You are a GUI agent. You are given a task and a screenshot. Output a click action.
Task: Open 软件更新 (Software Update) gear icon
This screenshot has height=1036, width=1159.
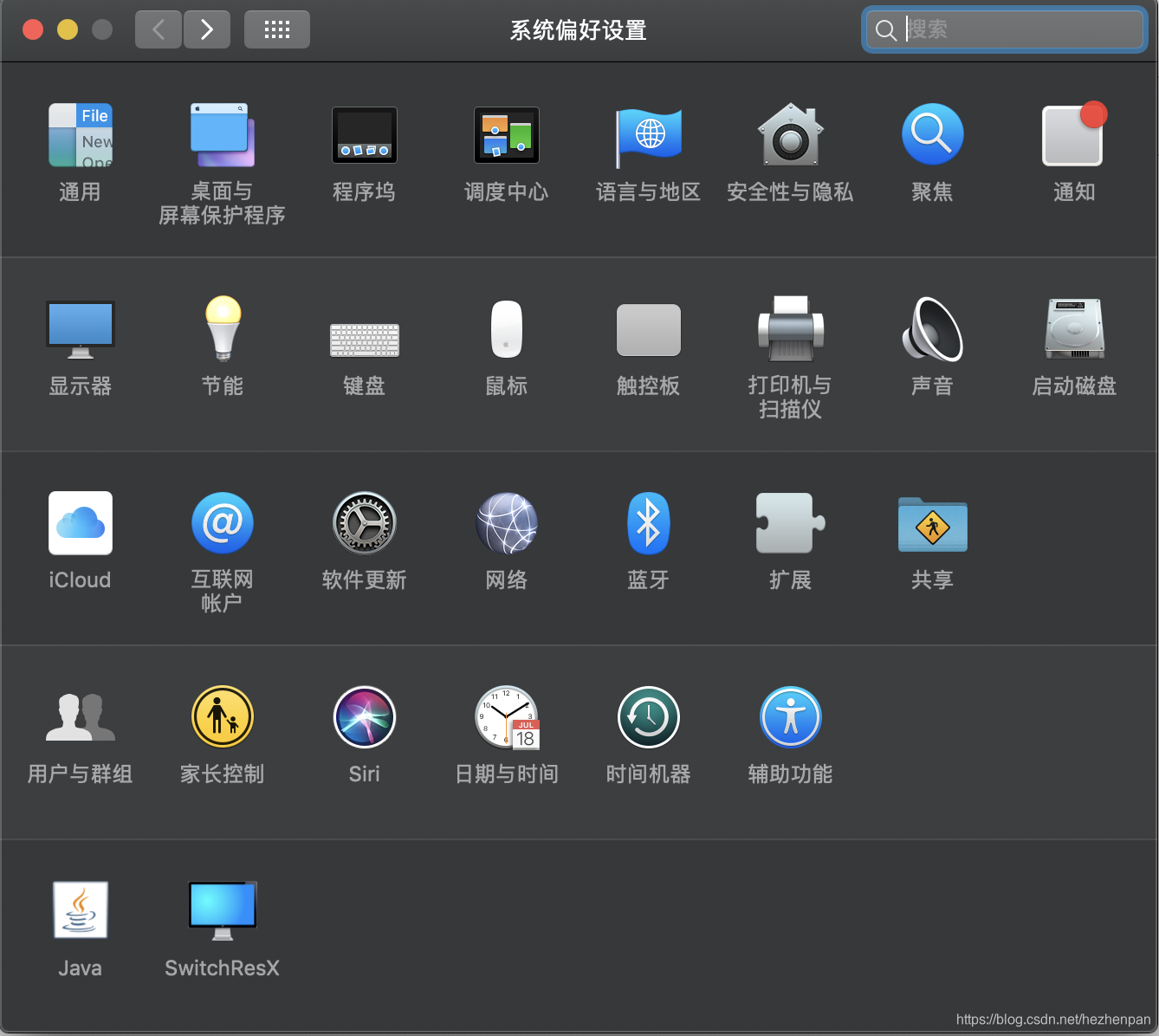[365, 523]
